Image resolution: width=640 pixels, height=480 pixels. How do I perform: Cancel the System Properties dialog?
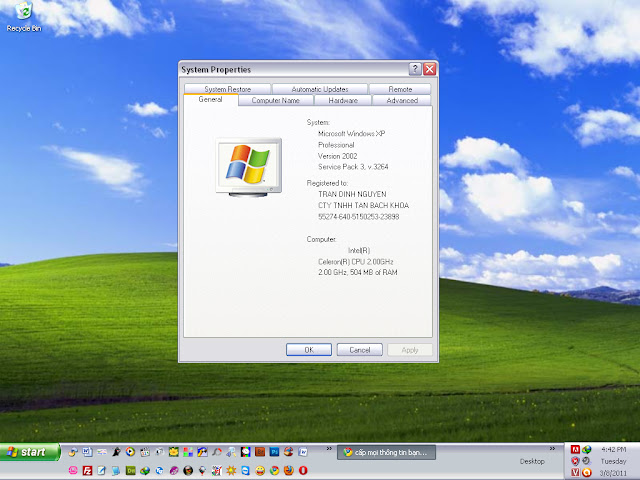pos(360,350)
